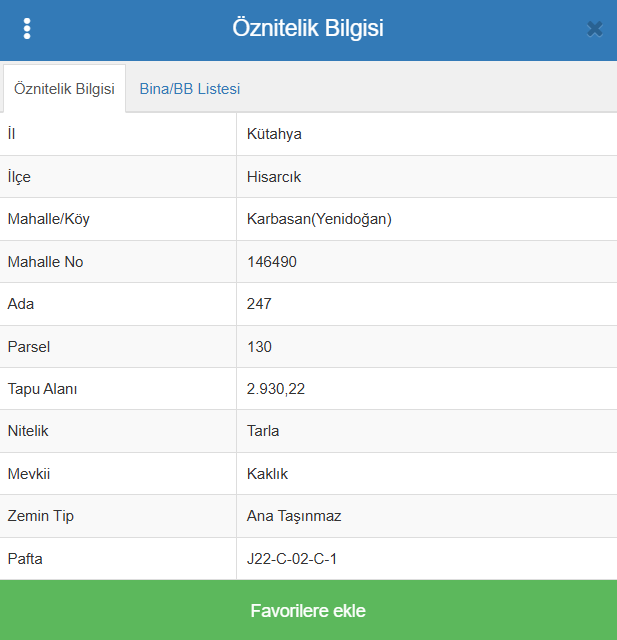Click the Tapu Alanı value 2.930,22

pos(276,389)
